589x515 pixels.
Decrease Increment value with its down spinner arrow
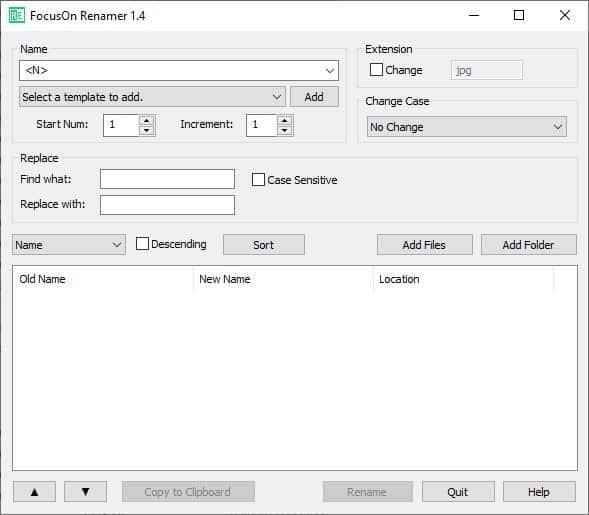[x=285, y=130]
